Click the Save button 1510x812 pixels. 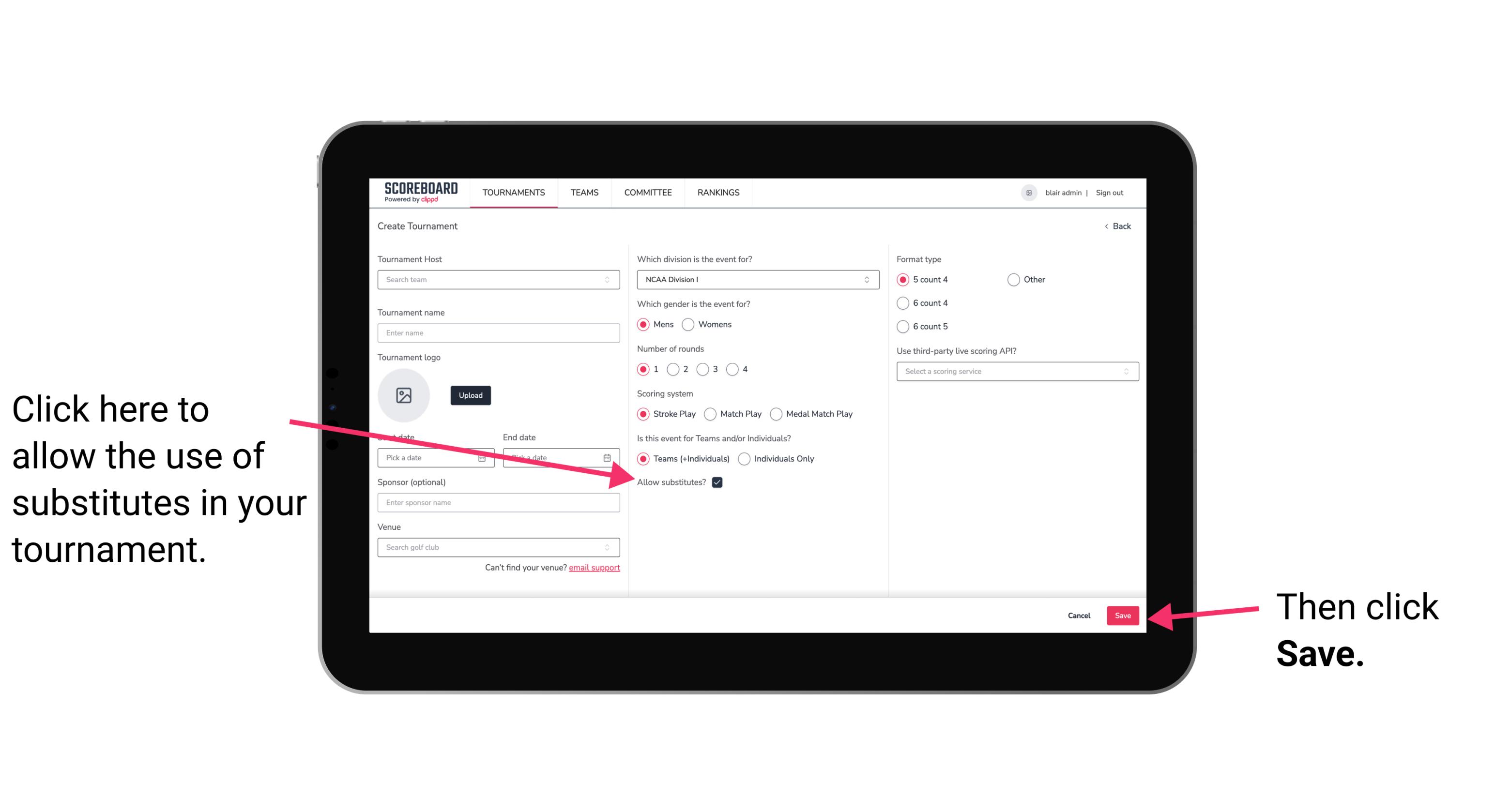point(1123,614)
